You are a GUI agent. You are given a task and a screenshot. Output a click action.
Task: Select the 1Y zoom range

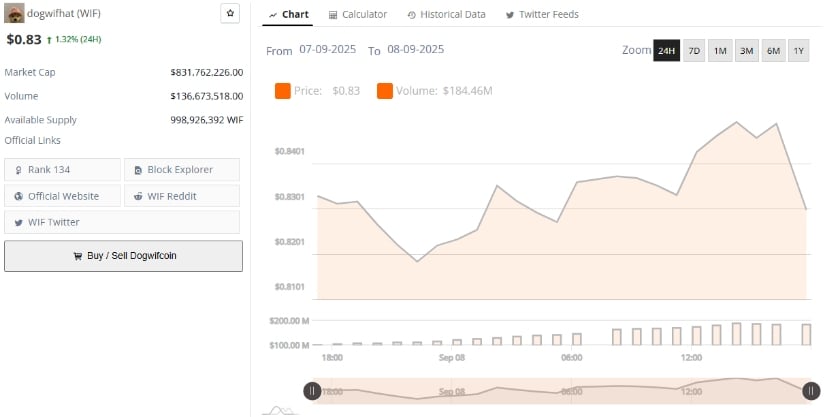point(799,50)
